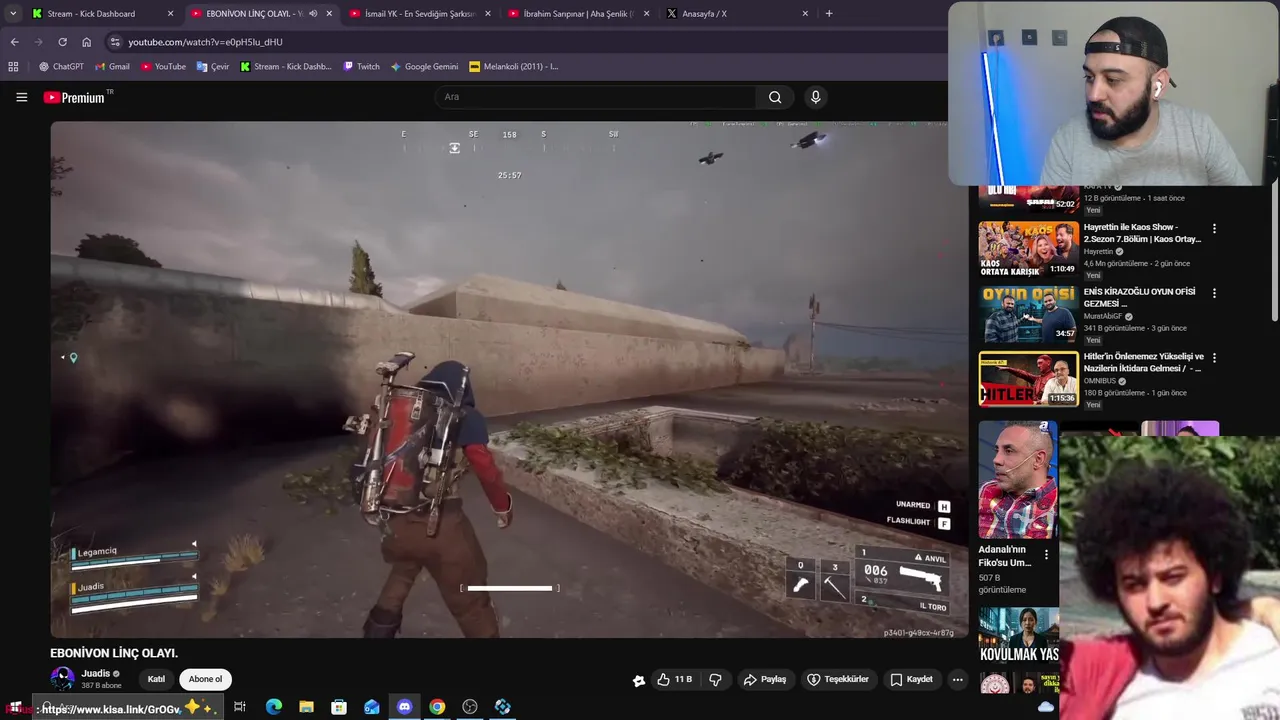Open Outlook from the taskbar
1280x720 pixels.
pos(372,707)
